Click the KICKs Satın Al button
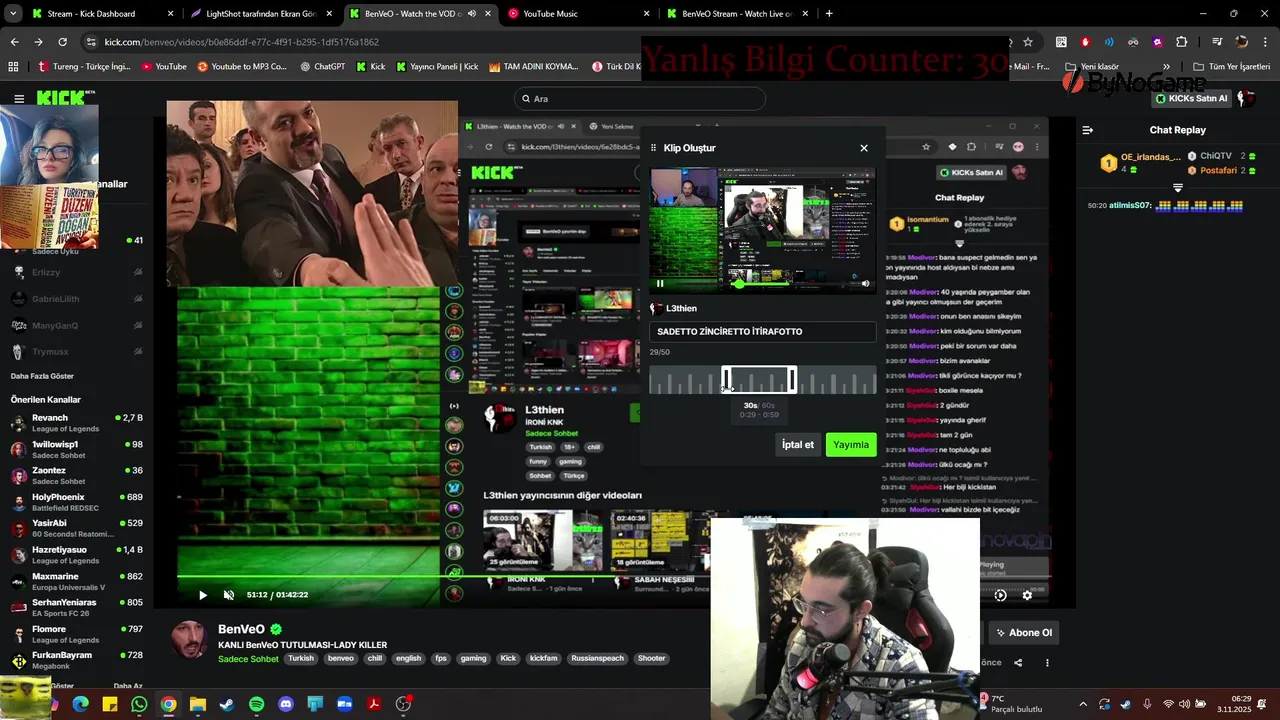 pos(1191,98)
